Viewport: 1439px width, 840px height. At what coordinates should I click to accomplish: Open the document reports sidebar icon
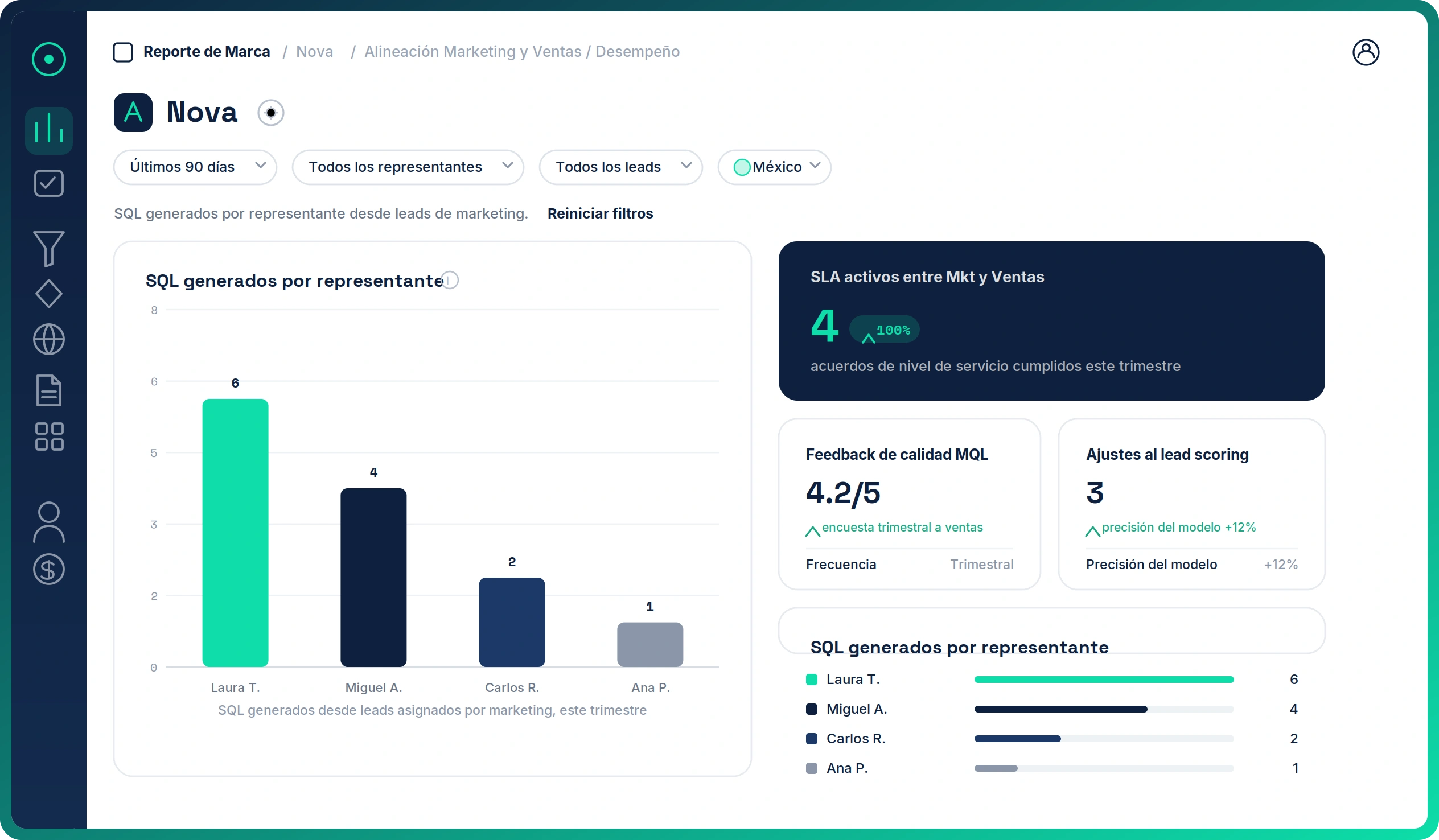(48, 390)
